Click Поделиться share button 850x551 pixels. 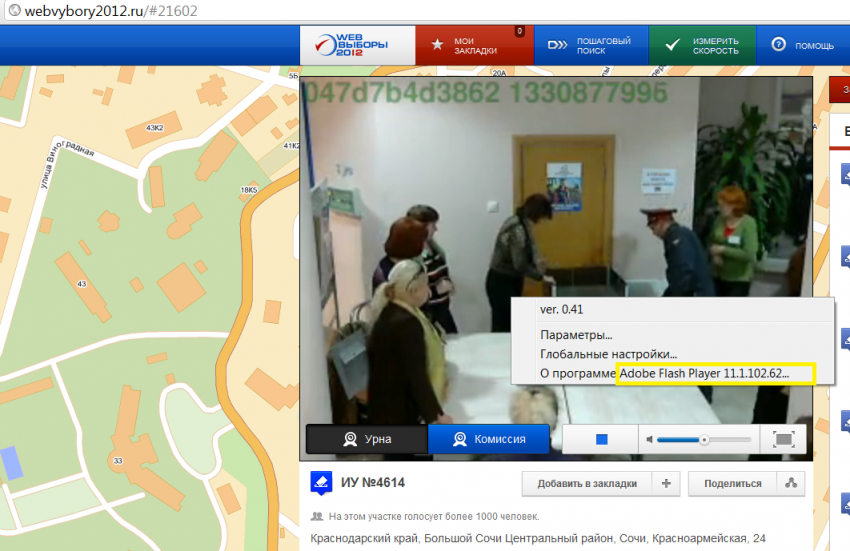(x=732, y=484)
